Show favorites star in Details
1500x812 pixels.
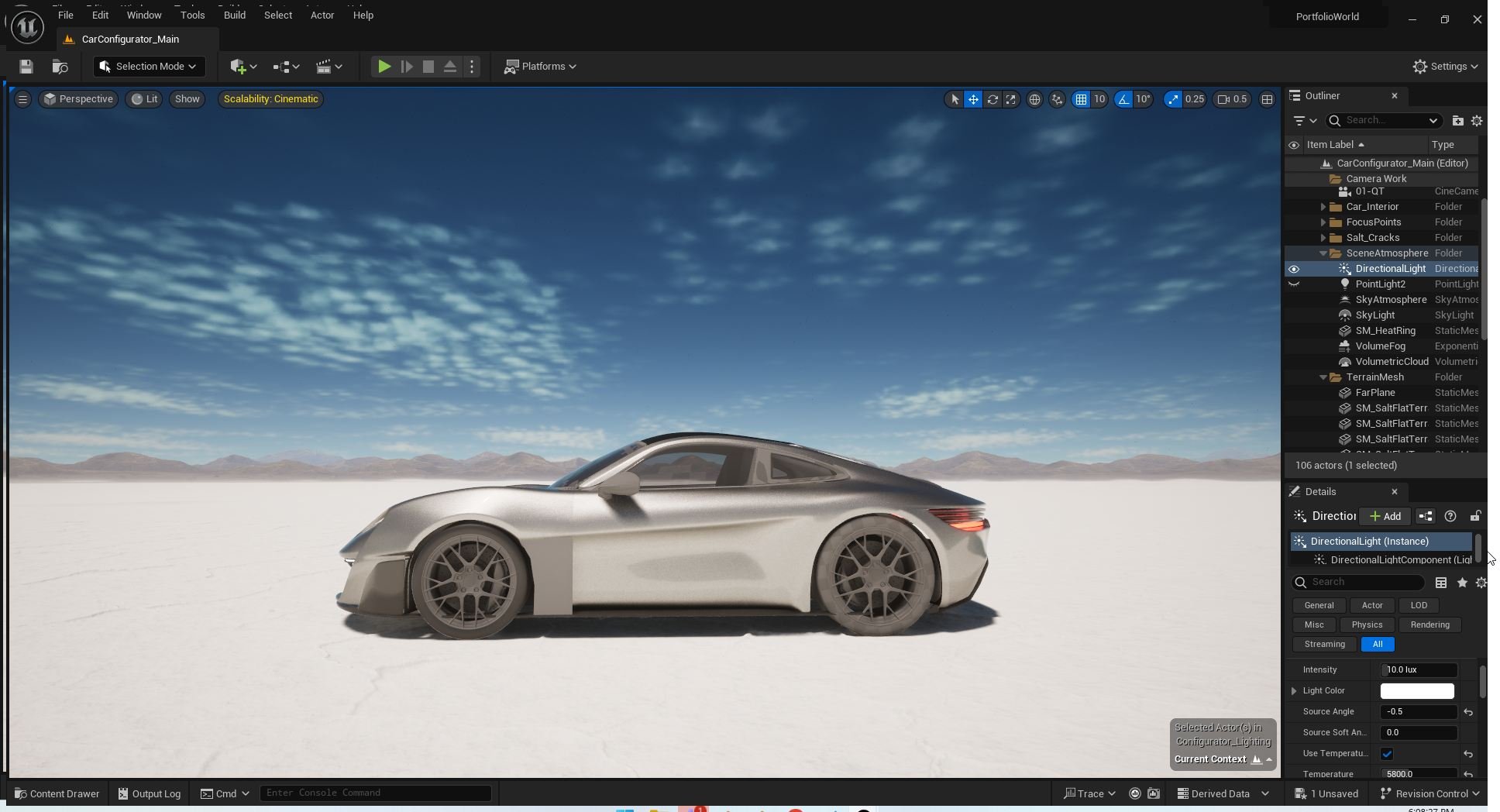[x=1462, y=583]
